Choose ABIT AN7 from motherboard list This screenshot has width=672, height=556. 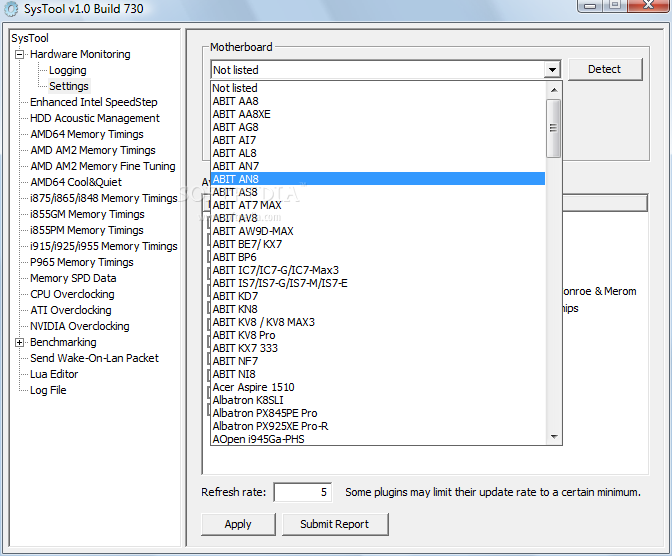[378, 166]
